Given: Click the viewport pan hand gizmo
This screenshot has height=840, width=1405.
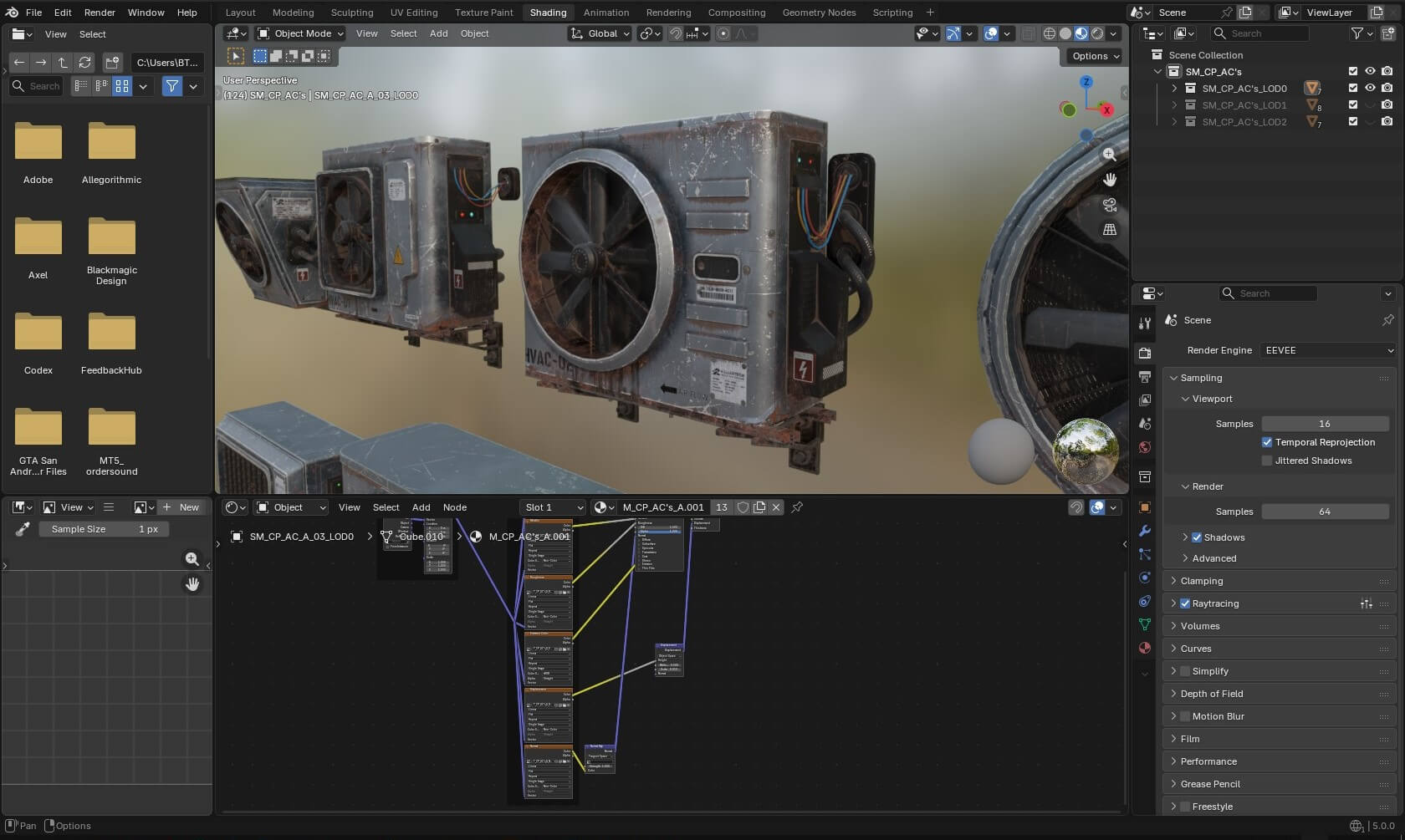Looking at the screenshot, I should [1109, 180].
